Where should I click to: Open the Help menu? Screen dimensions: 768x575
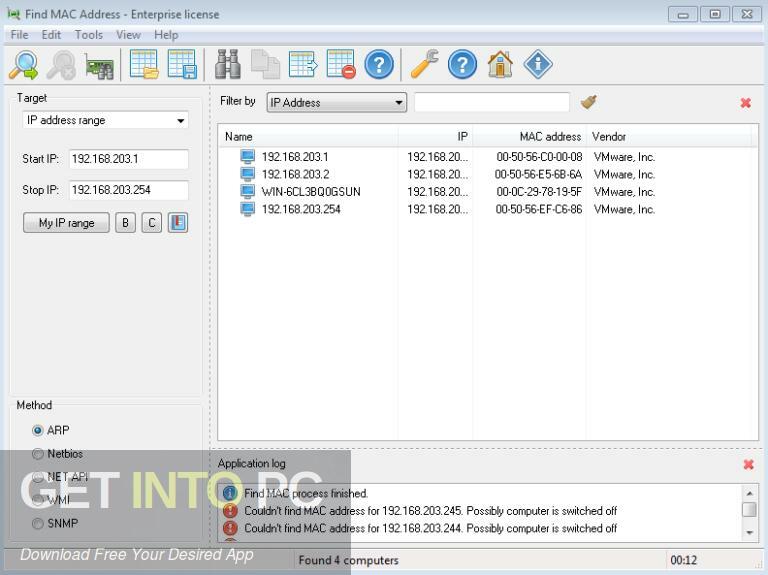166,35
